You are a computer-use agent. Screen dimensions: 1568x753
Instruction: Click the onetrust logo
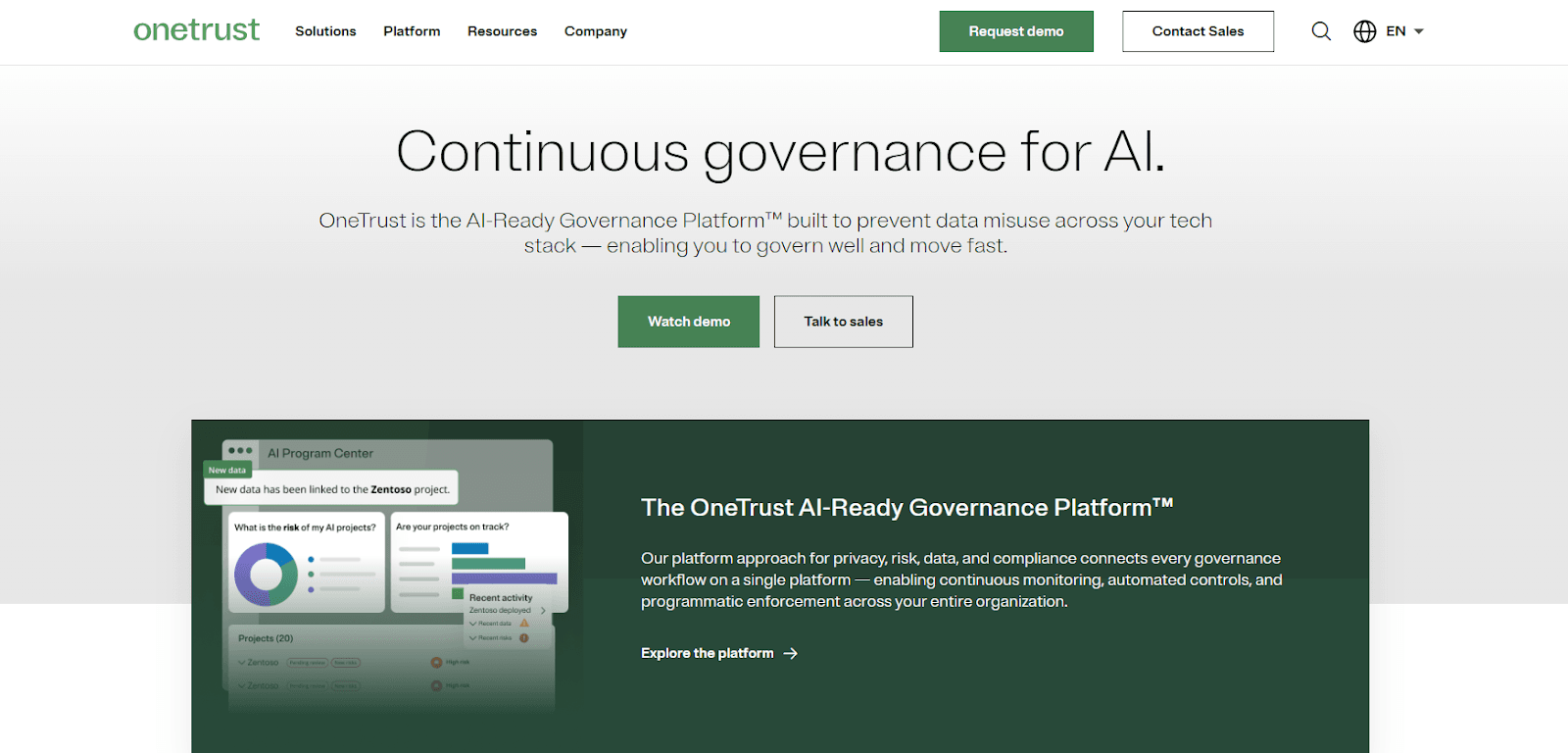pyautogui.click(x=196, y=30)
